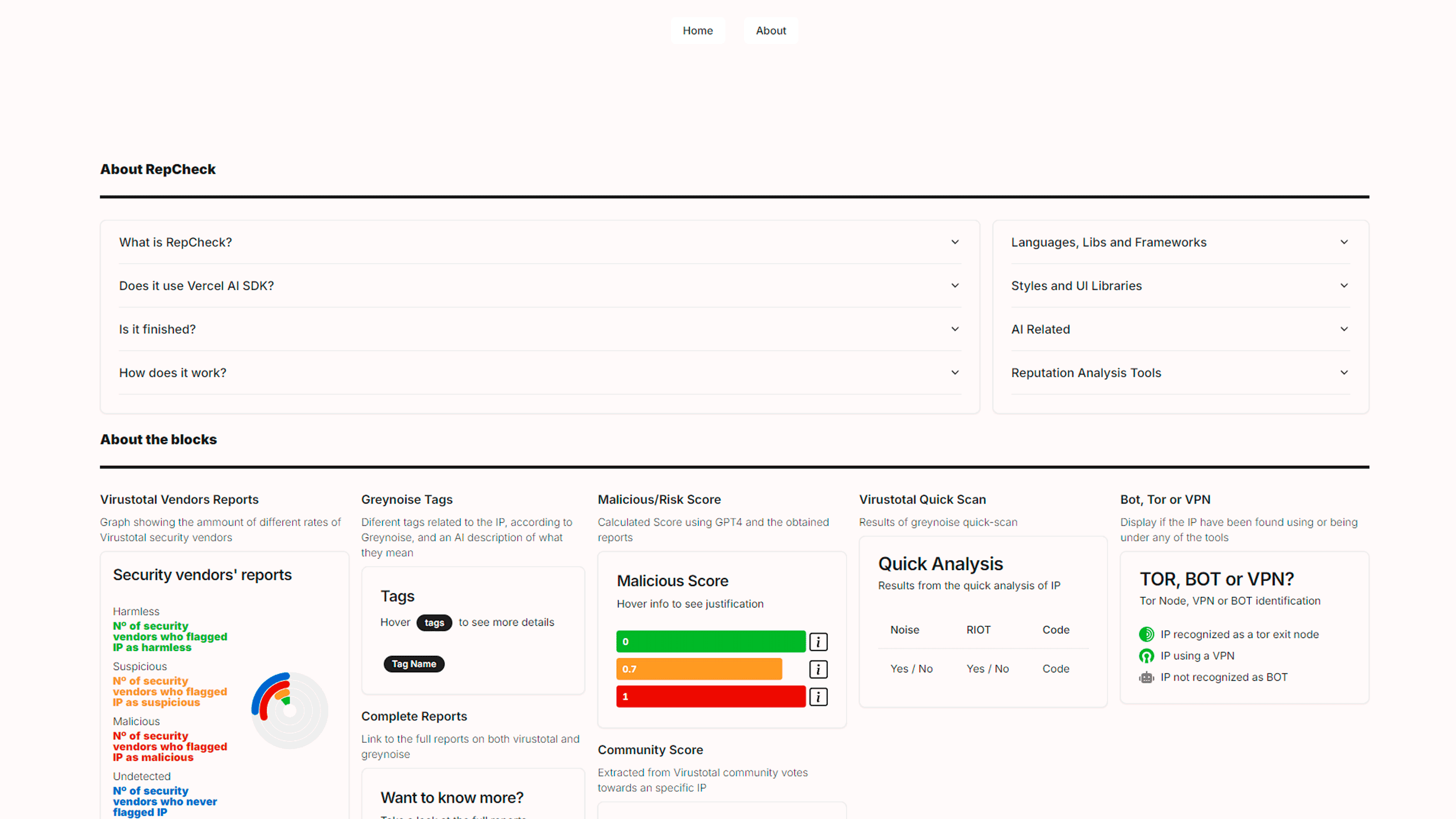The width and height of the screenshot is (1456, 819).
Task: Click the red malicious score bar labeled 1
Action: (x=711, y=697)
